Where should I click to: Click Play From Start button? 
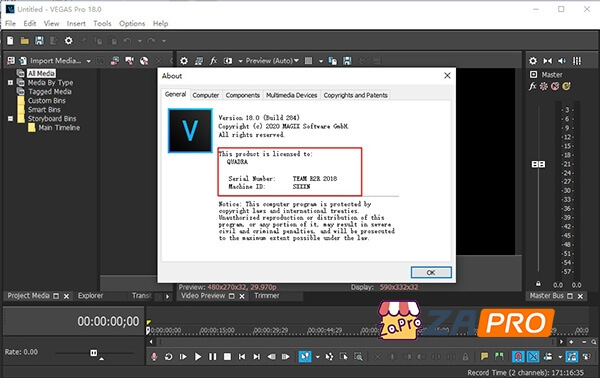183,357
